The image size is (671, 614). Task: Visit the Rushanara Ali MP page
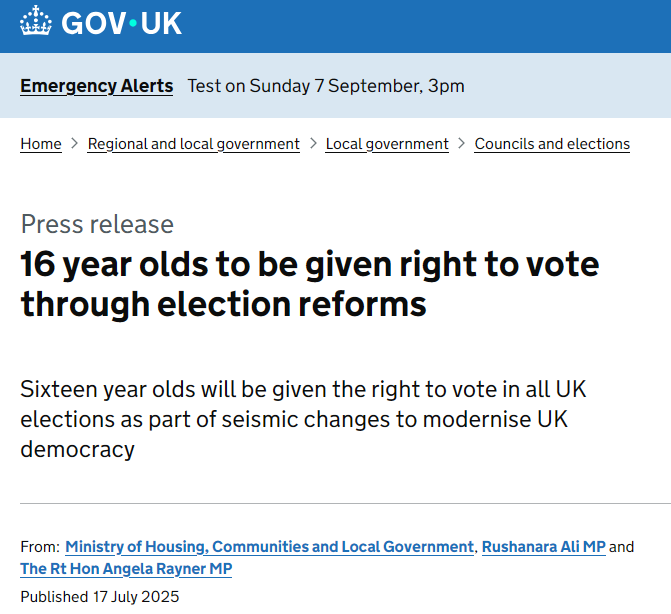click(x=543, y=547)
